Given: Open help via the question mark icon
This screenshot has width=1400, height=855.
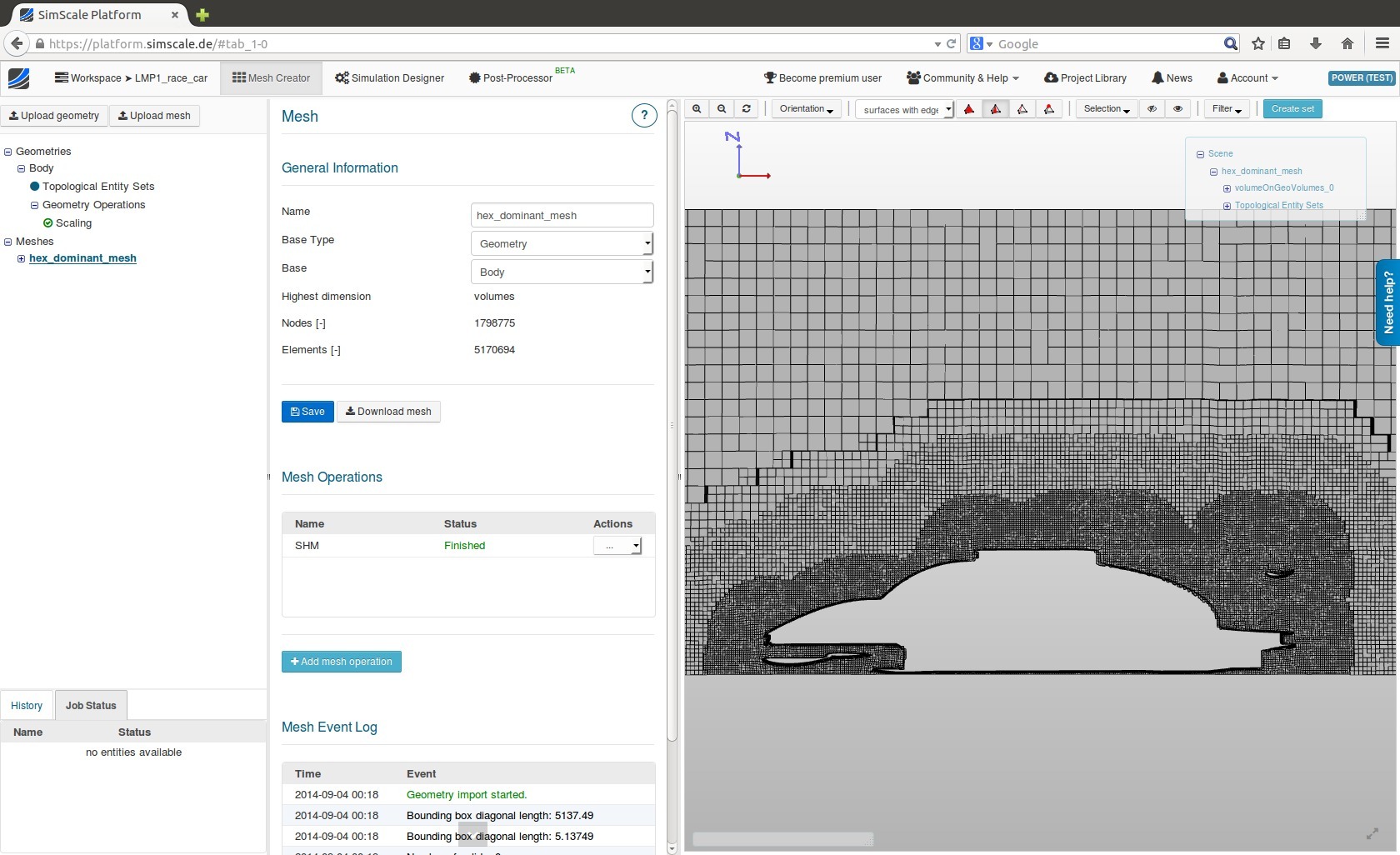Looking at the screenshot, I should [643, 115].
